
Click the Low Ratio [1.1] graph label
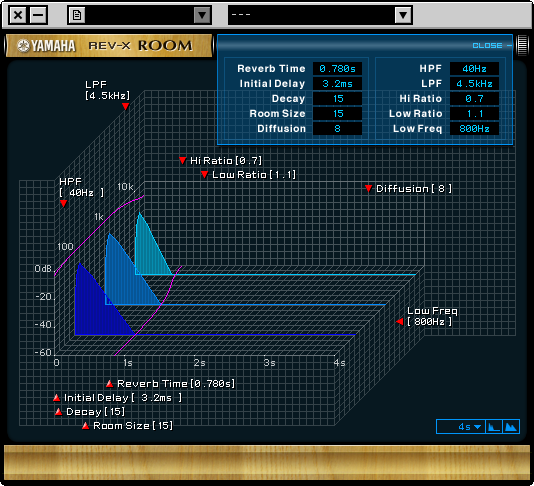click(x=254, y=175)
